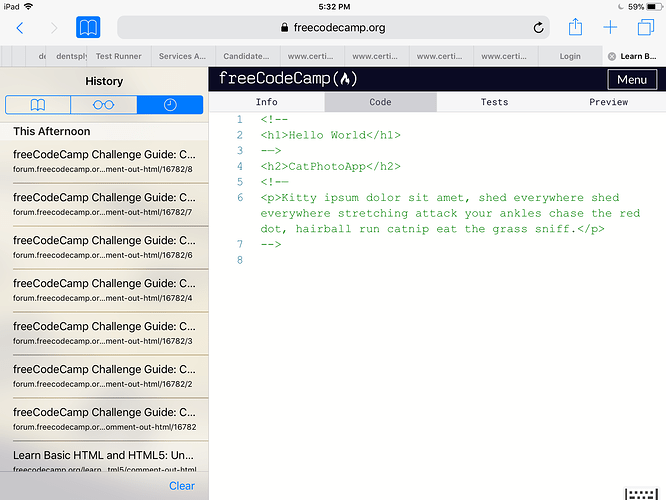The image size is (666, 500).
Task: Go forward with the Safari arrow
Action: (x=54, y=28)
